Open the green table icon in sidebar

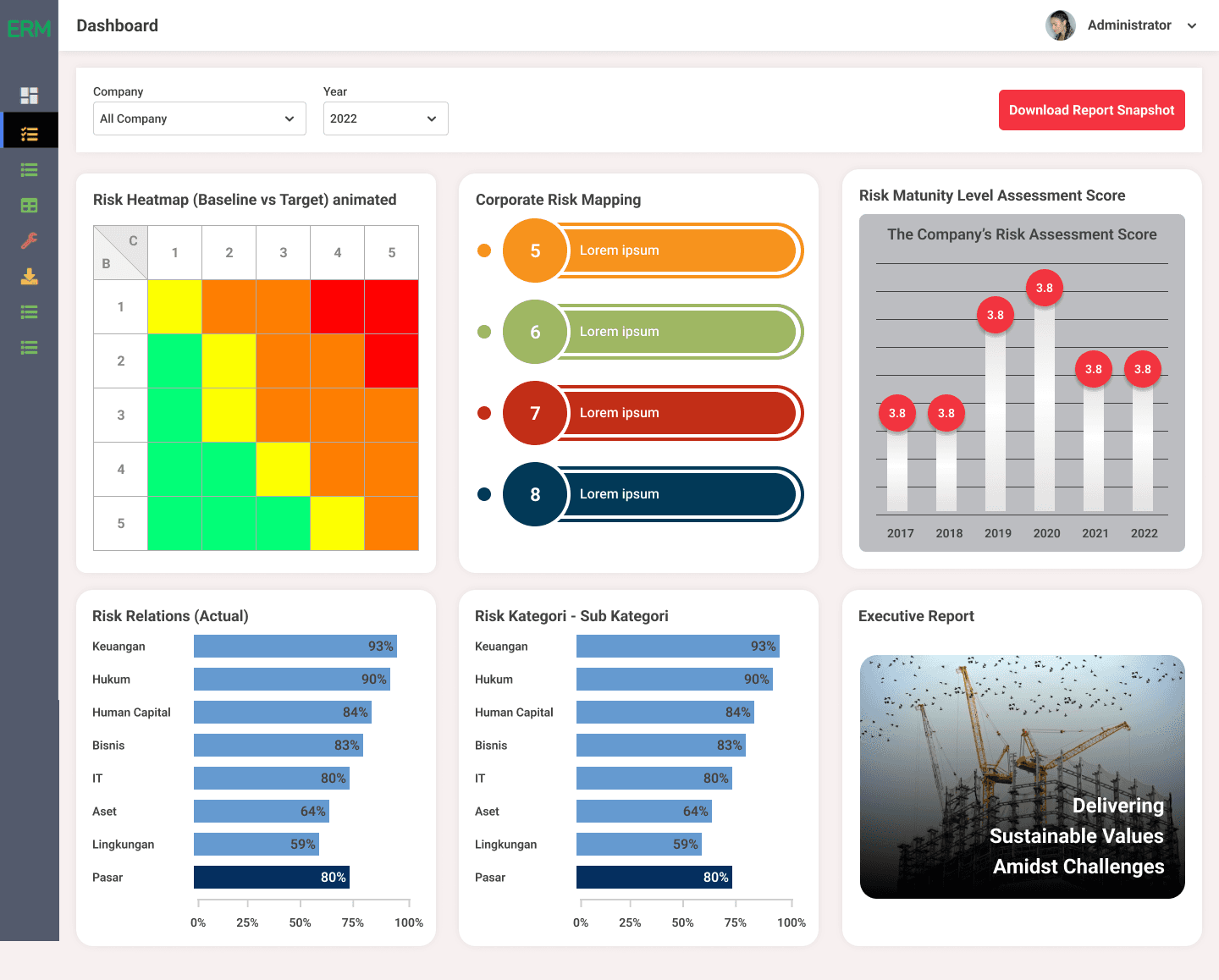tap(30, 206)
